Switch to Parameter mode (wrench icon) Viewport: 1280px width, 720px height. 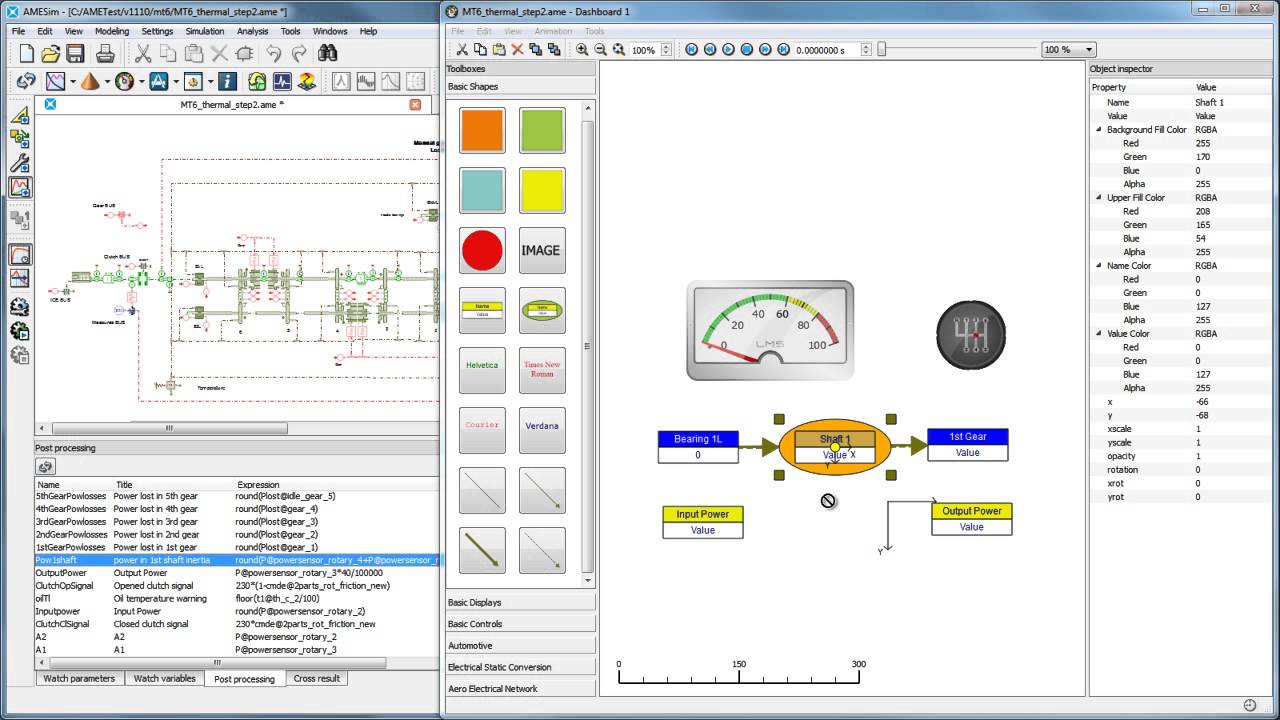[x=20, y=163]
